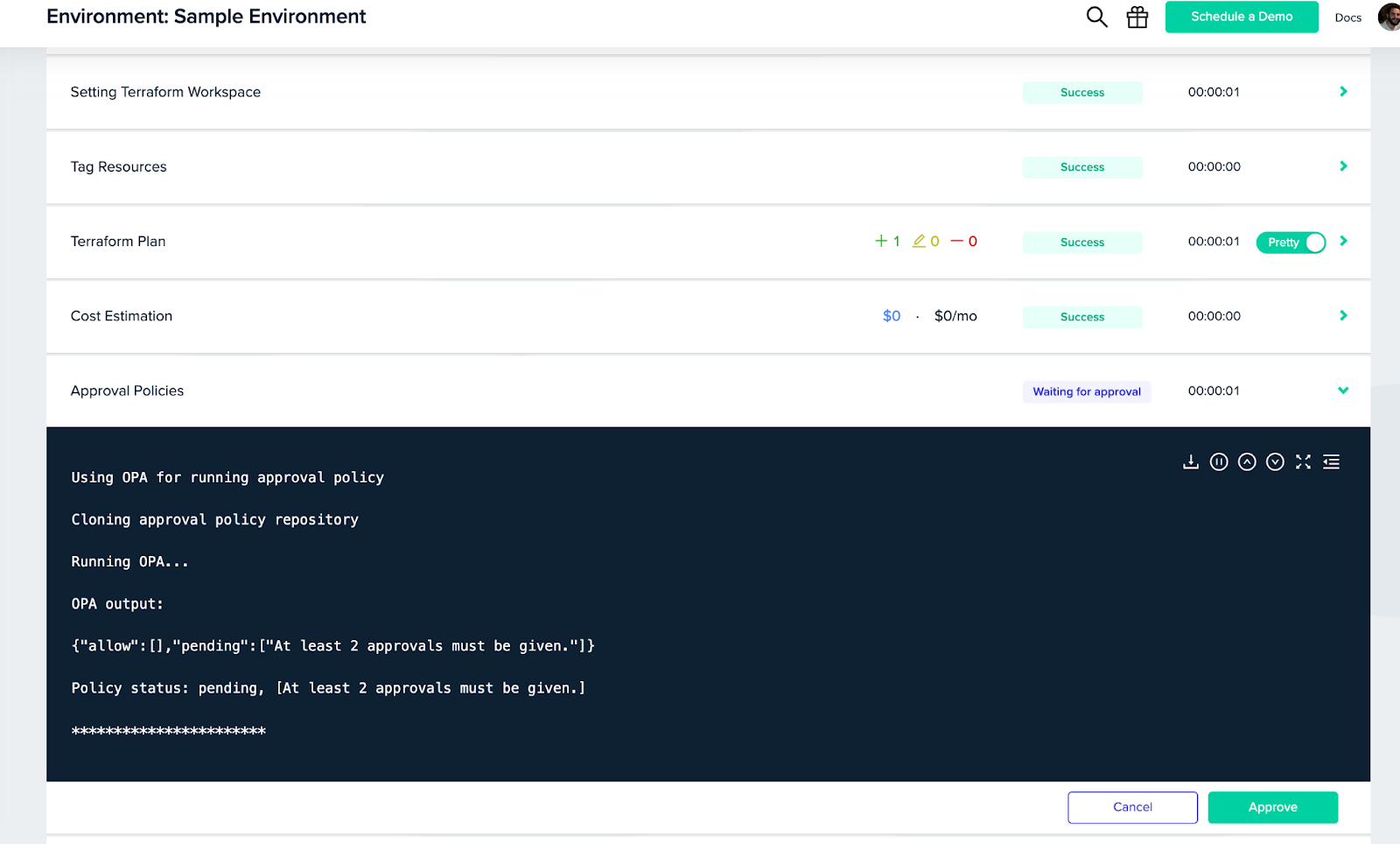1400x844 pixels.
Task: Open the user avatar menu
Action: click(x=1389, y=17)
